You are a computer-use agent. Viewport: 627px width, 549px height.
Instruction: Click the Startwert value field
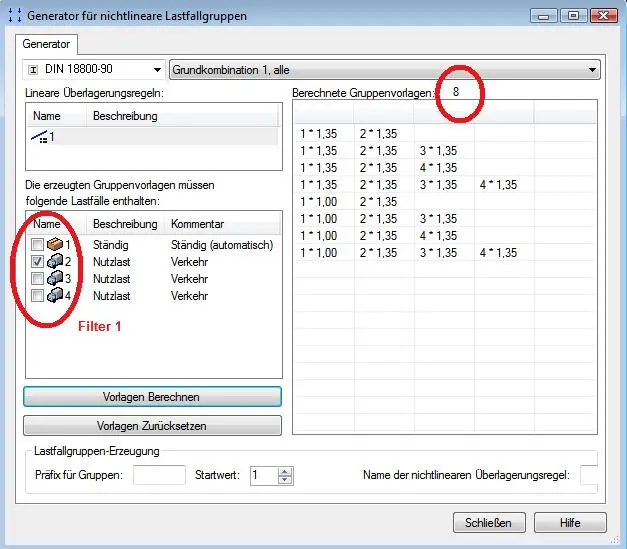[x=264, y=475]
